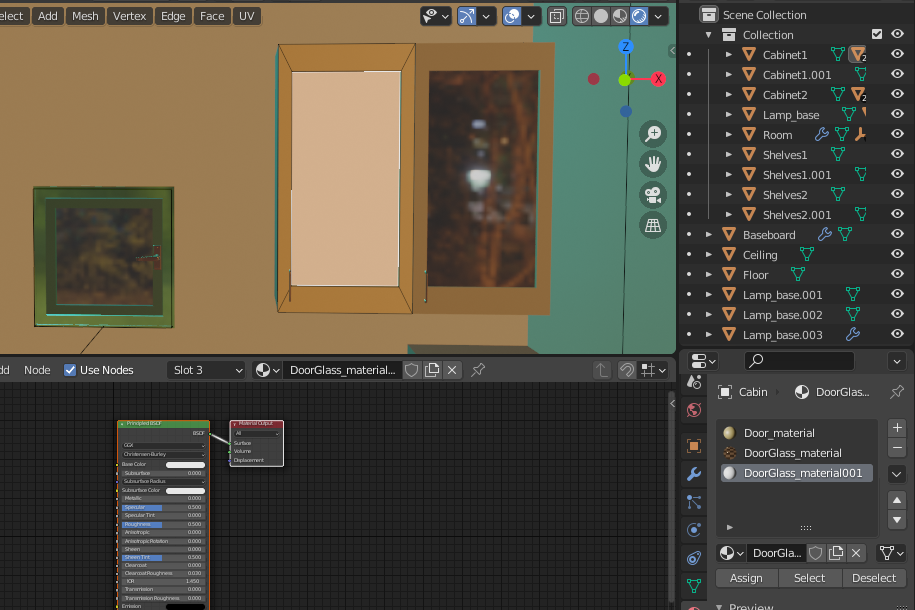Open the Modifier properties wrench tab

(694, 474)
